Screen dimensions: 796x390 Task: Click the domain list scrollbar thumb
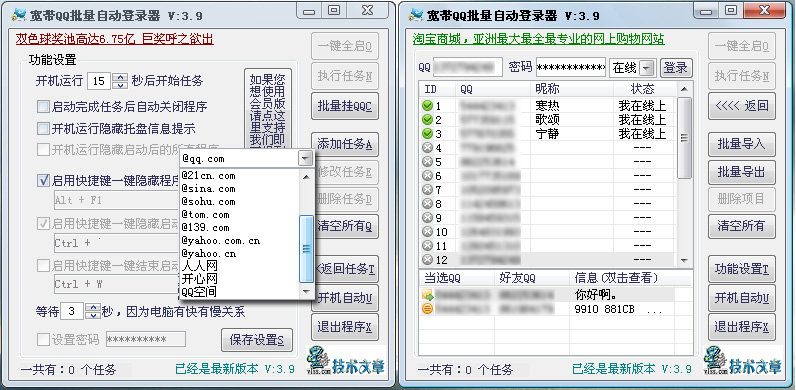point(306,248)
